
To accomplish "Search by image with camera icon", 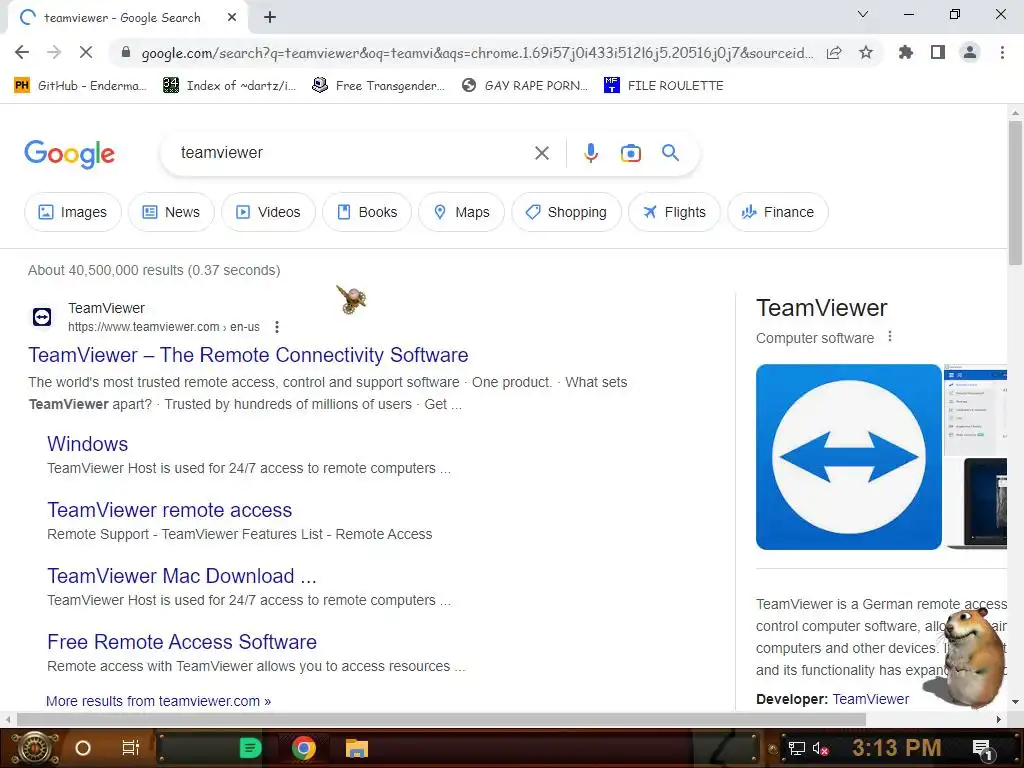I will (630, 153).
